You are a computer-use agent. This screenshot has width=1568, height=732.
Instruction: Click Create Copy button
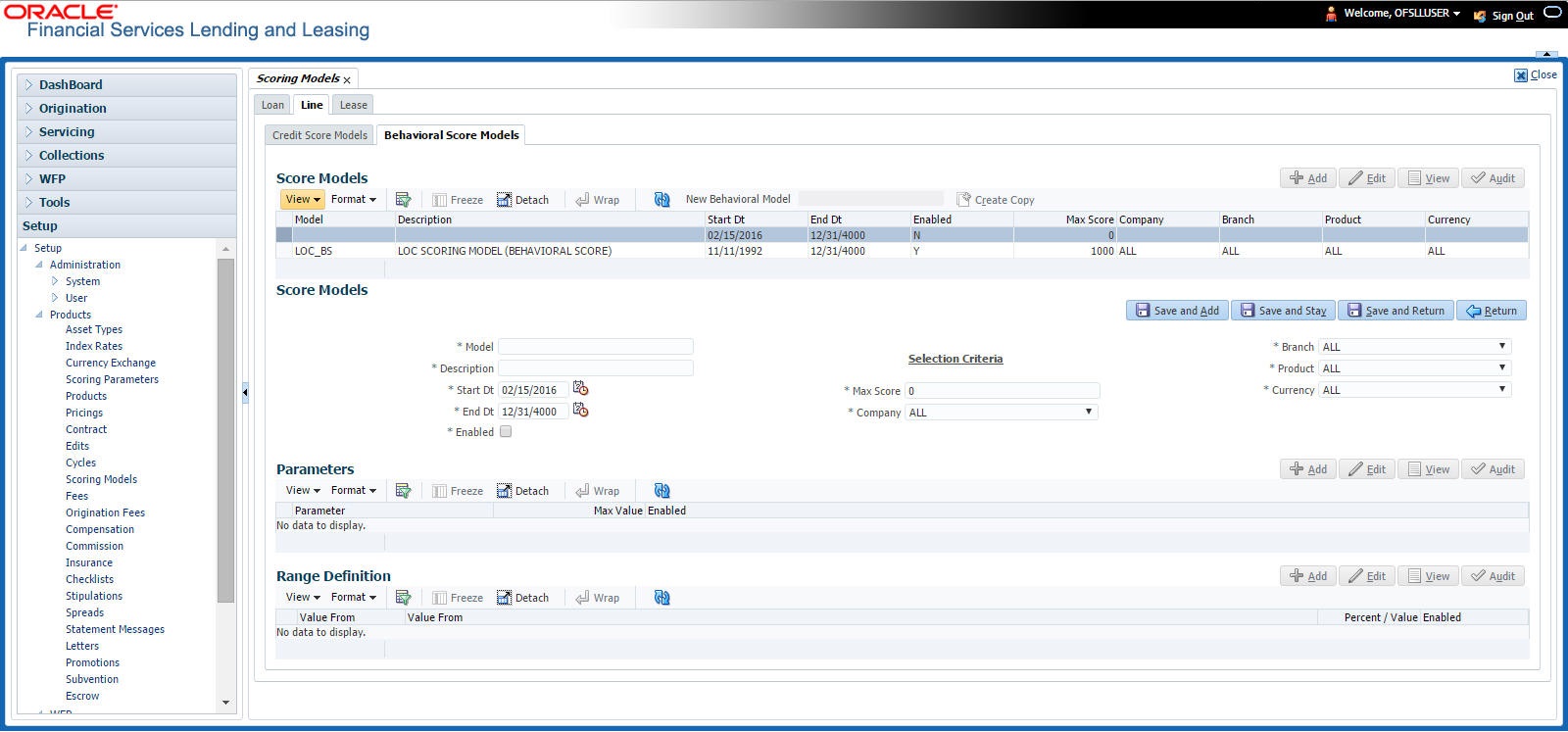point(995,199)
